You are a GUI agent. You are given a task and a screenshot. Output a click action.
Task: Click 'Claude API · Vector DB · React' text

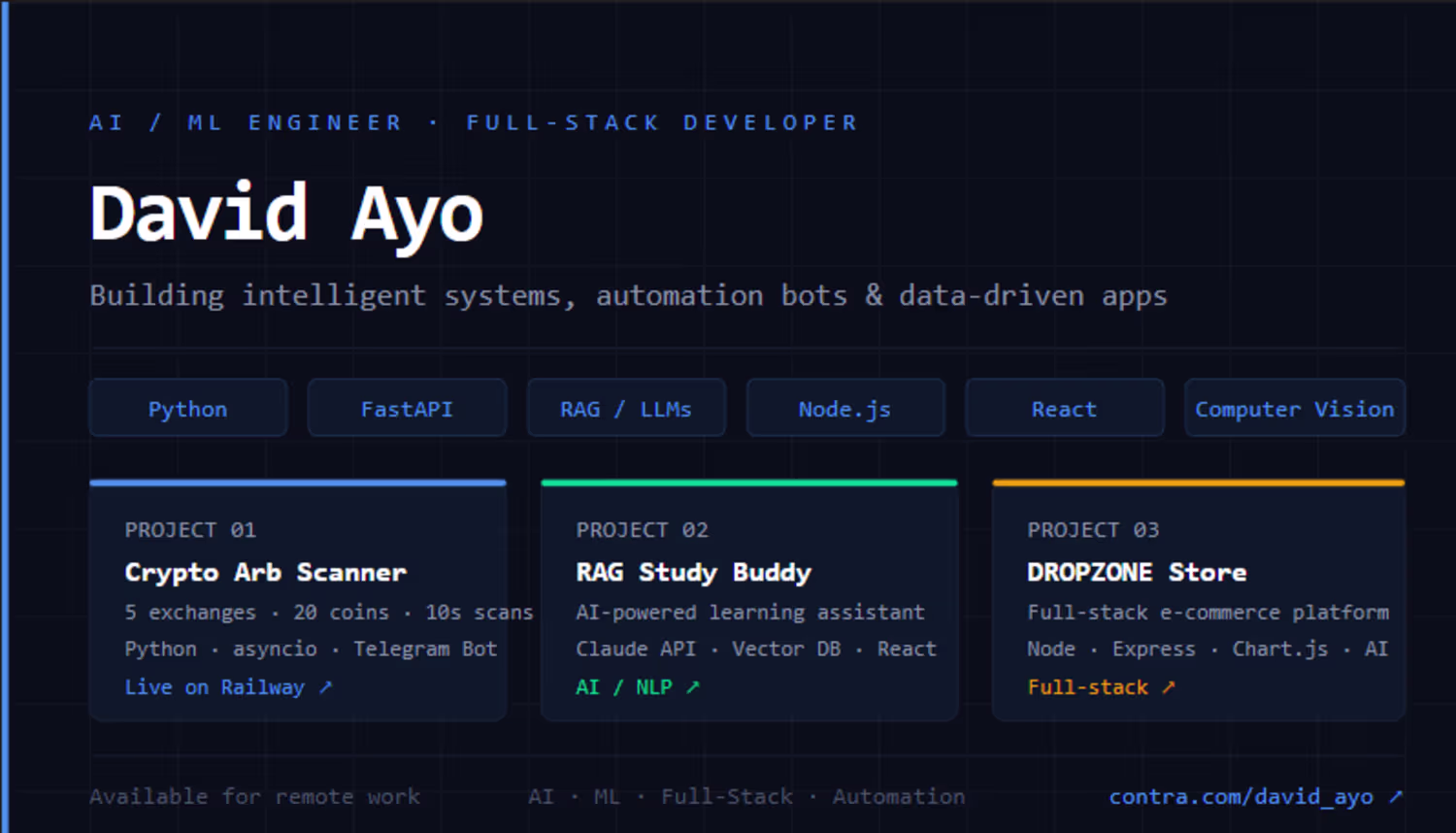click(756, 650)
